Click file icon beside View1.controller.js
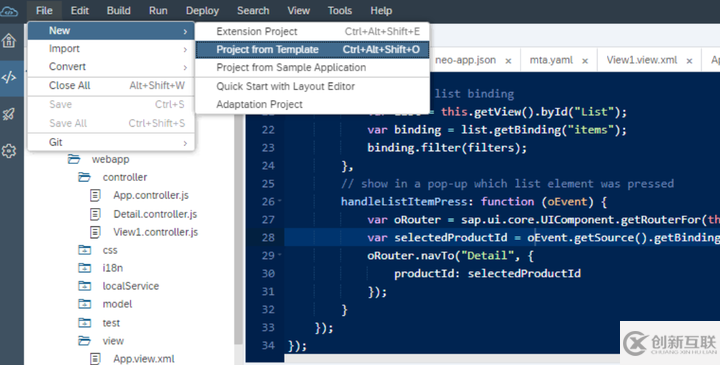This screenshot has width=720, height=365. coord(95,232)
